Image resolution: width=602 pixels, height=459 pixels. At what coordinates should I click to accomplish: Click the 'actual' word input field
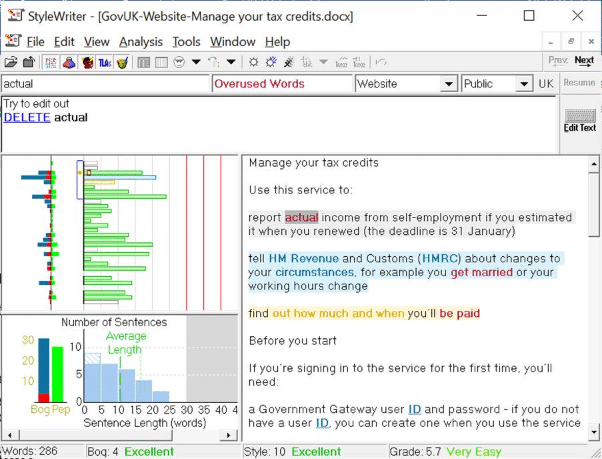(105, 84)
